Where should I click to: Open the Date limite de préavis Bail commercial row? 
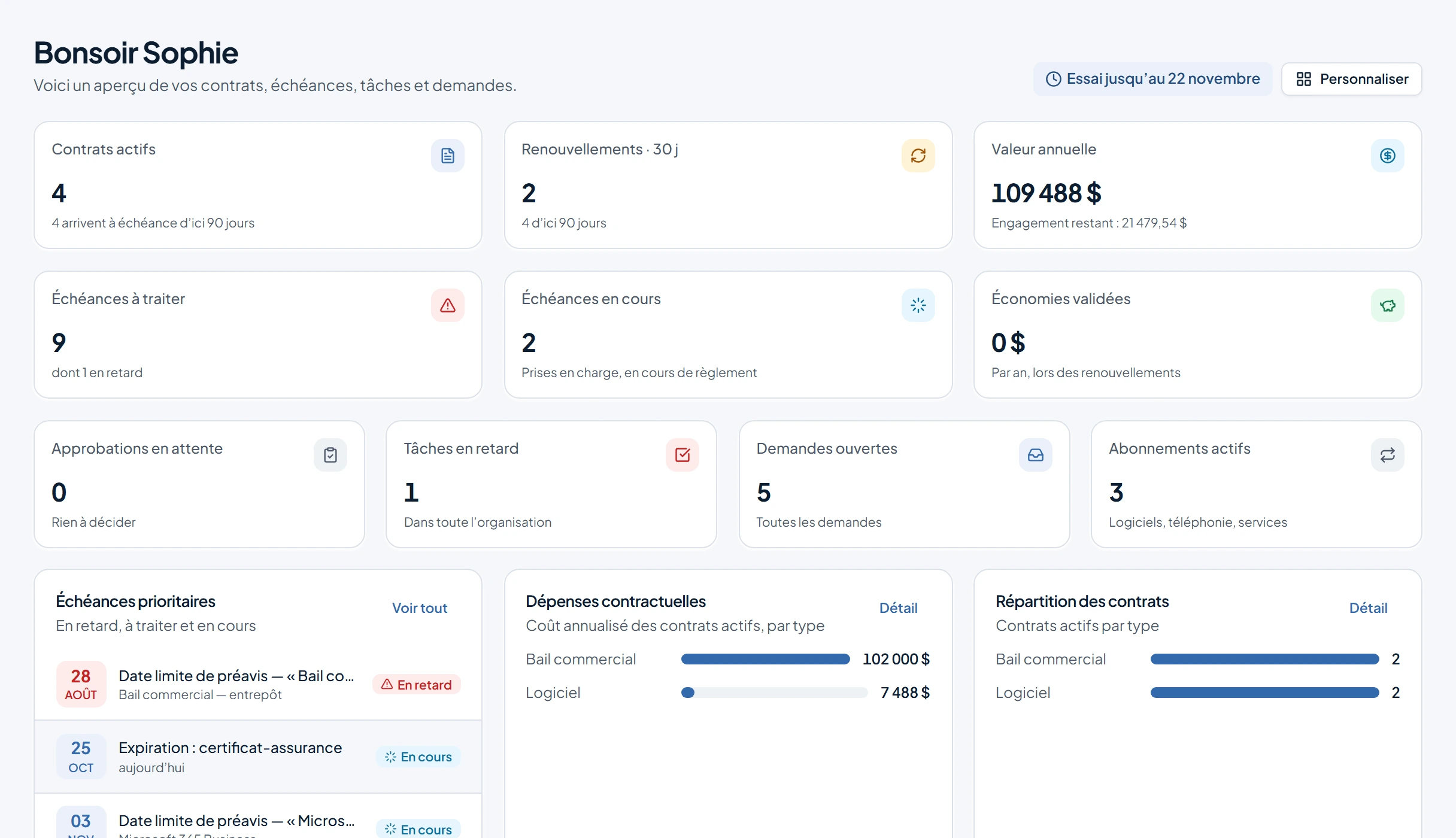258,684
